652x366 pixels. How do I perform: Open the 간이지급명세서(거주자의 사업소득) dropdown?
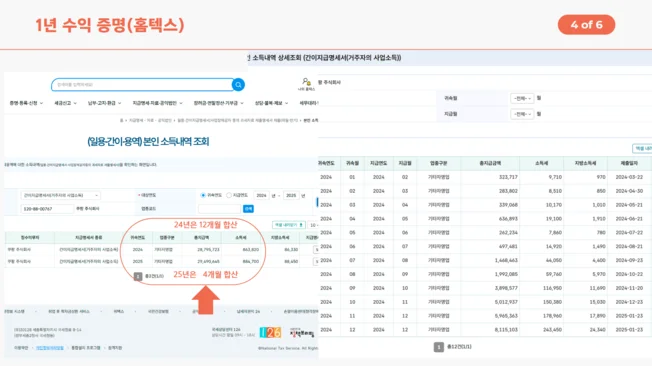tap(61, 195)
